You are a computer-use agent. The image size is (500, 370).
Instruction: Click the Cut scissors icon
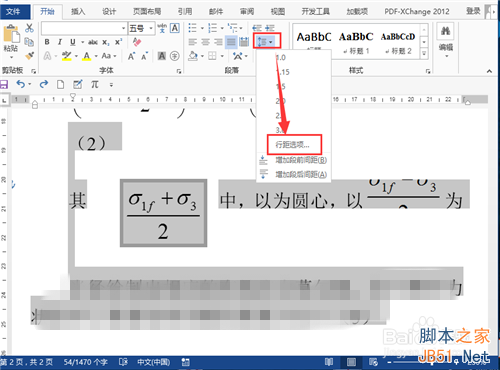point(29,28)
